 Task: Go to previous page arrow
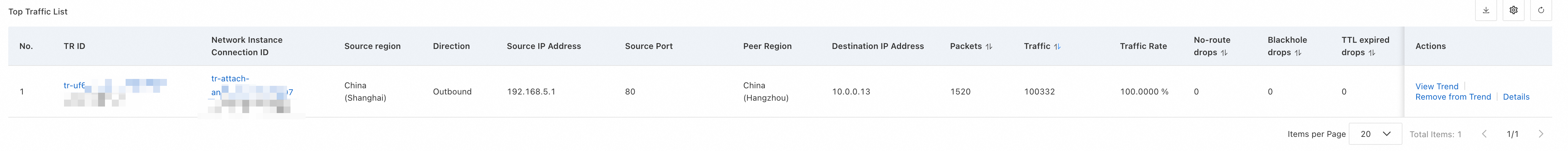coord(1484,134)
